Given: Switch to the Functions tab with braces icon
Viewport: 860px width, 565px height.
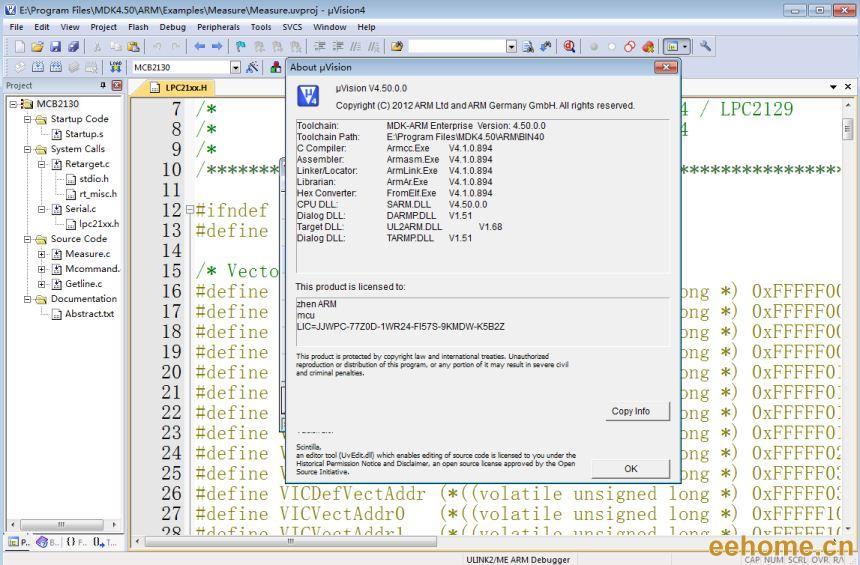Looking at the screenshot, I should pos(76,542).
